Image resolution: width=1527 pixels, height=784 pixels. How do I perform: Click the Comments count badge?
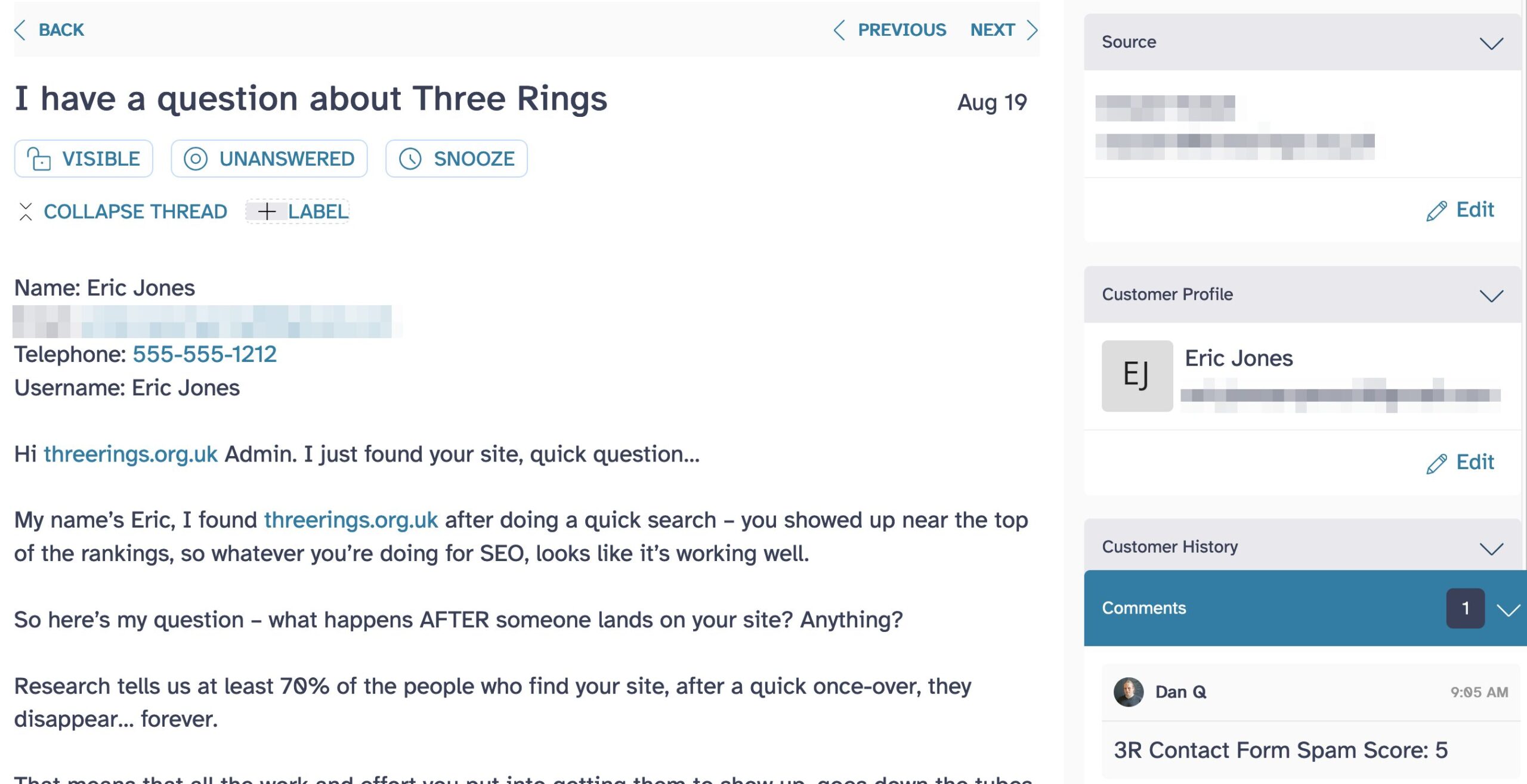(1465, 608)
